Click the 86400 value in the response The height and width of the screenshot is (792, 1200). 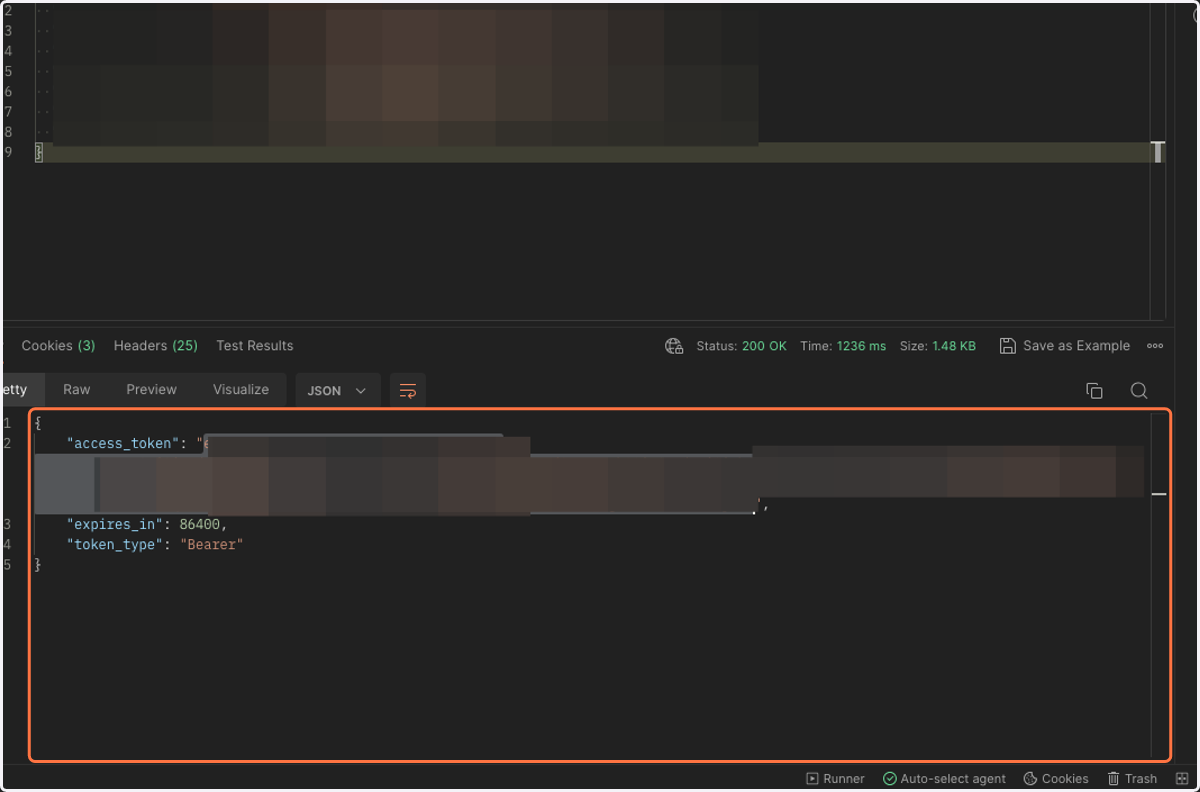point(200,524)
